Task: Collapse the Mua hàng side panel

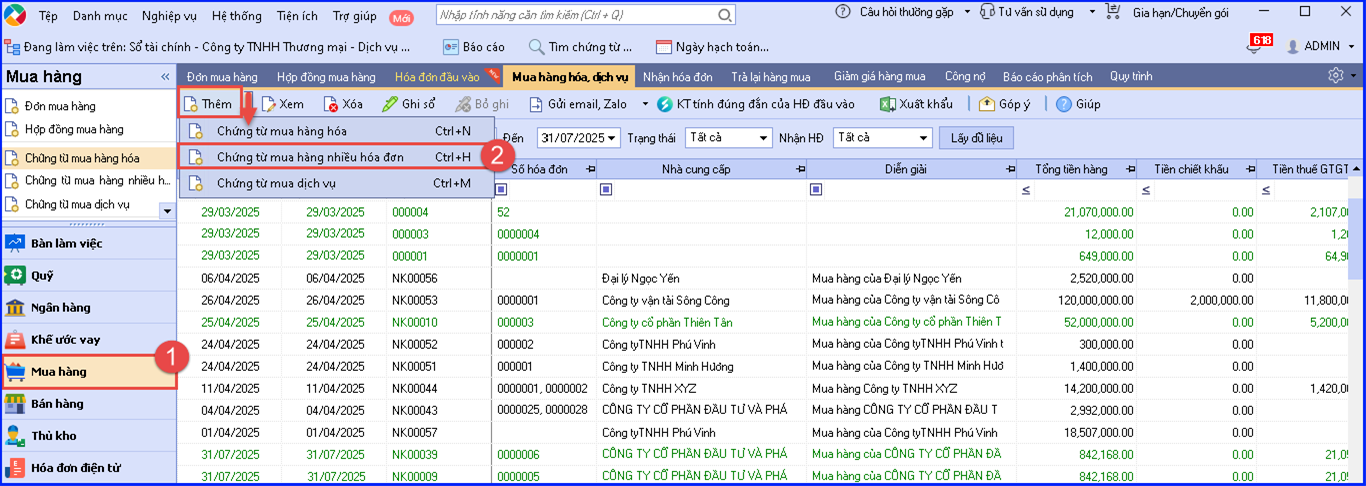Action: click(165, 77)
